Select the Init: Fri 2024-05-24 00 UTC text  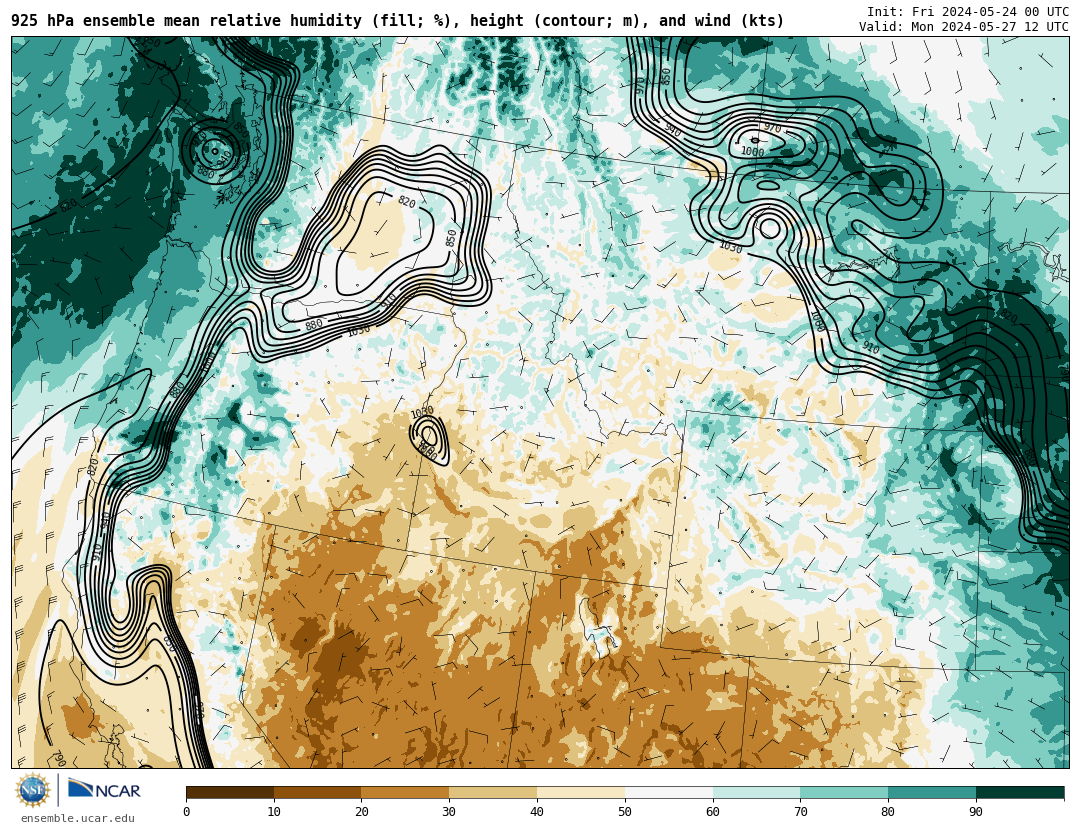pos(968,12)
